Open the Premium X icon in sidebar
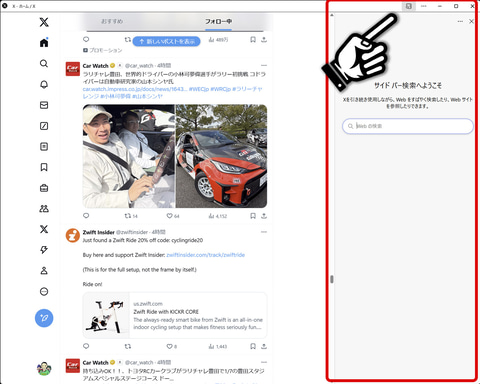This screenshot has width=480, height=384. click(x=44, y=229)
